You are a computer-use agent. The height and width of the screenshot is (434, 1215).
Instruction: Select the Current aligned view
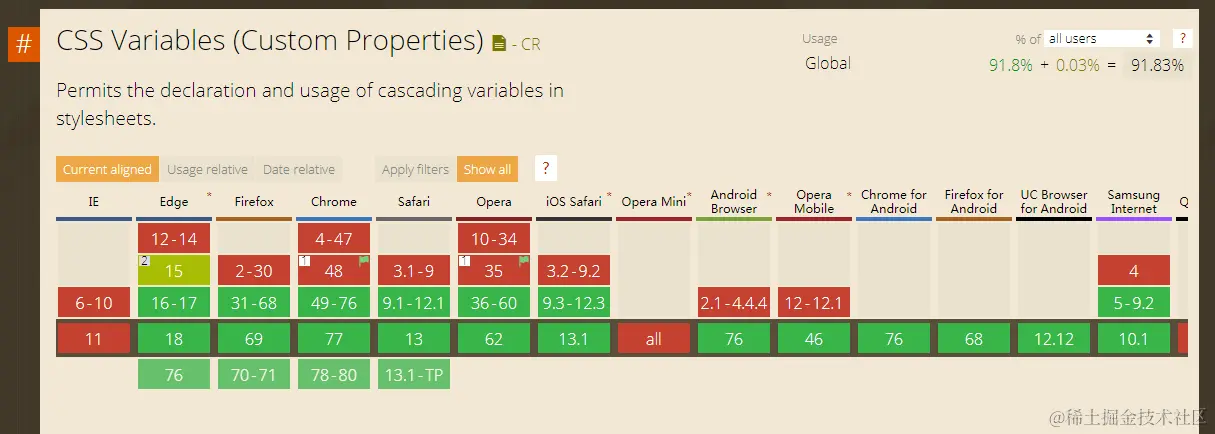(x=107, y=169)
